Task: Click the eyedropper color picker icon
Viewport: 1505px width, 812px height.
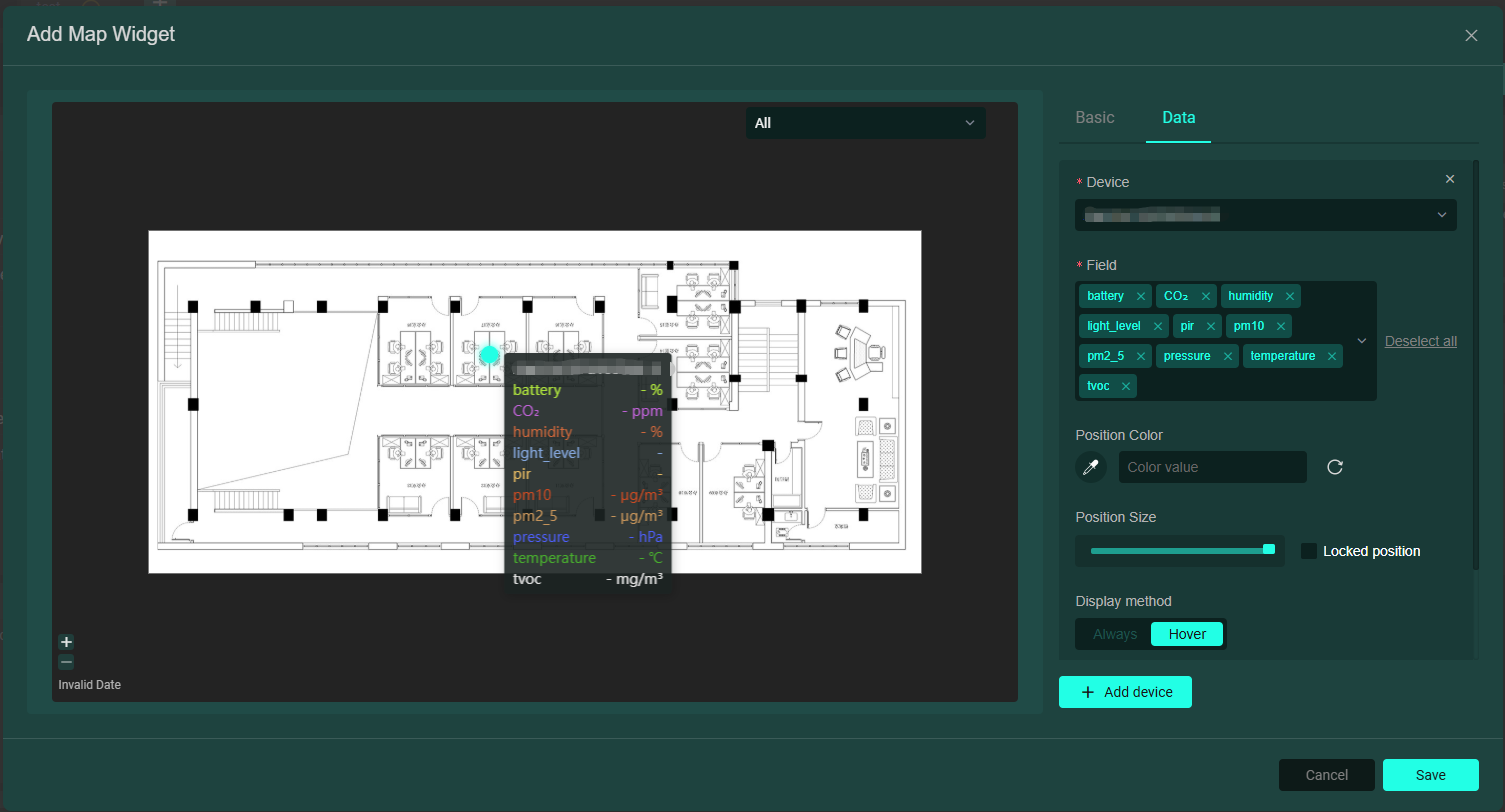Action: click(x=1091, y=467)
